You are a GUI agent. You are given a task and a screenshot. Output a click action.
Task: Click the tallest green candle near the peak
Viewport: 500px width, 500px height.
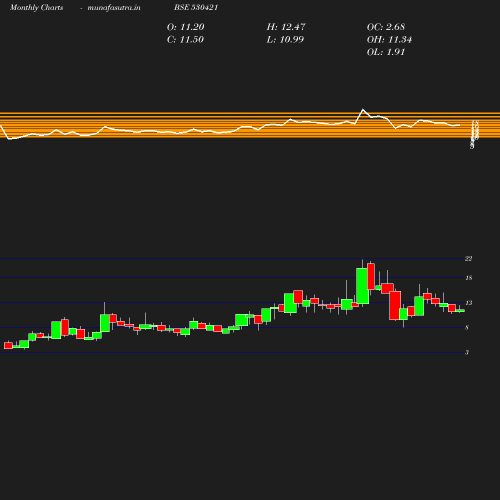tap(362, 286)
